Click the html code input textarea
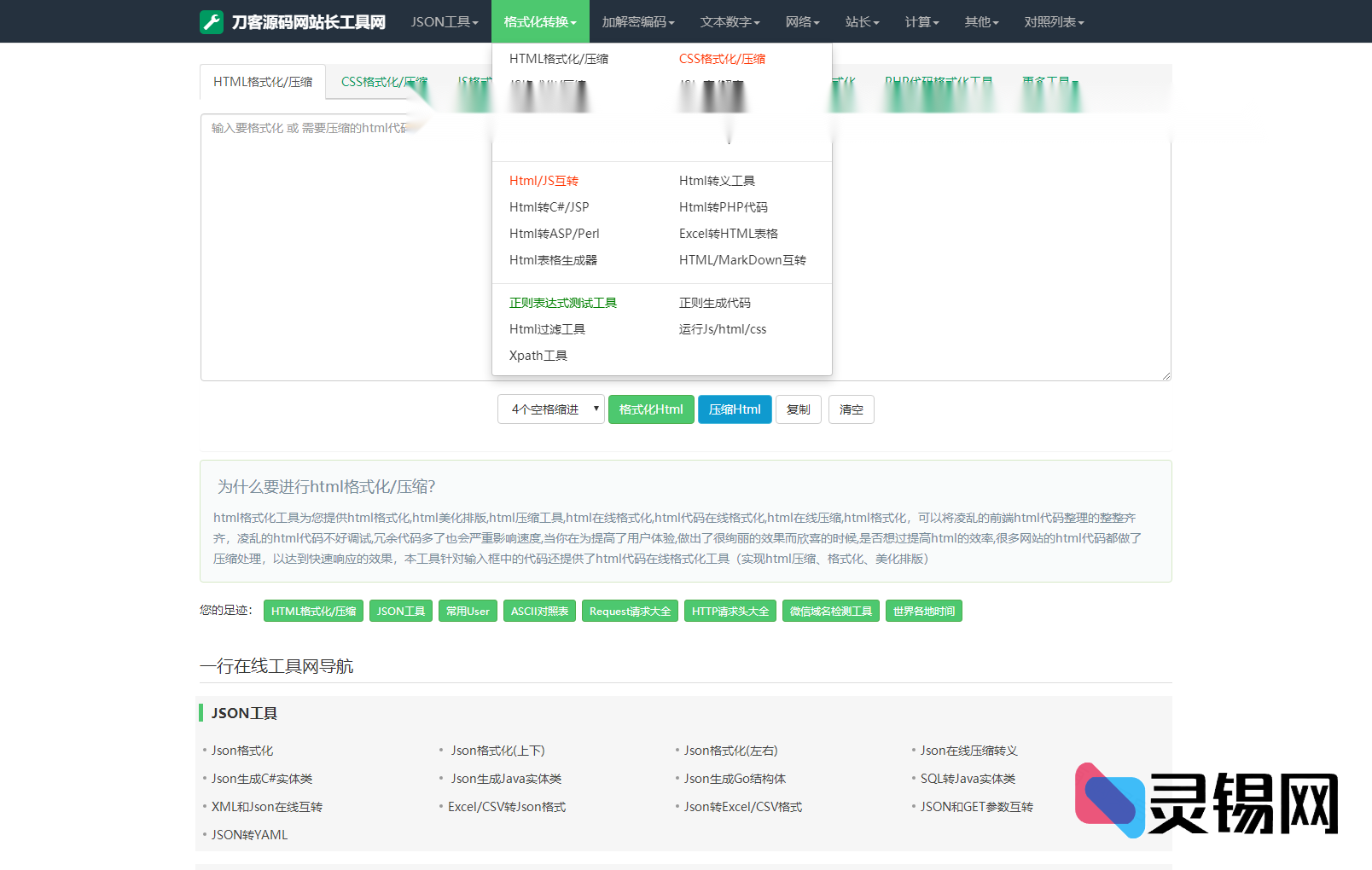Viewport: 1372px width, 870px height. pyautogui.click(x=341, y=256)
